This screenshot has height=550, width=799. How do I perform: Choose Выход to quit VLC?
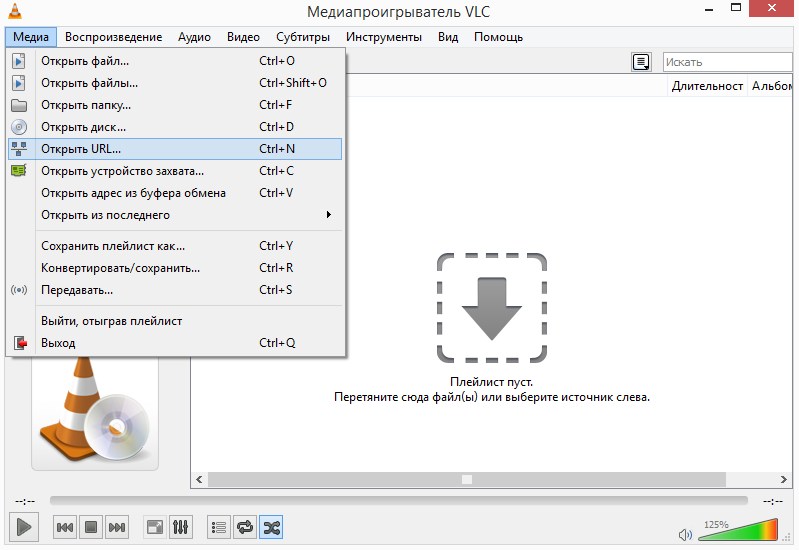click(x=175, y=343)
